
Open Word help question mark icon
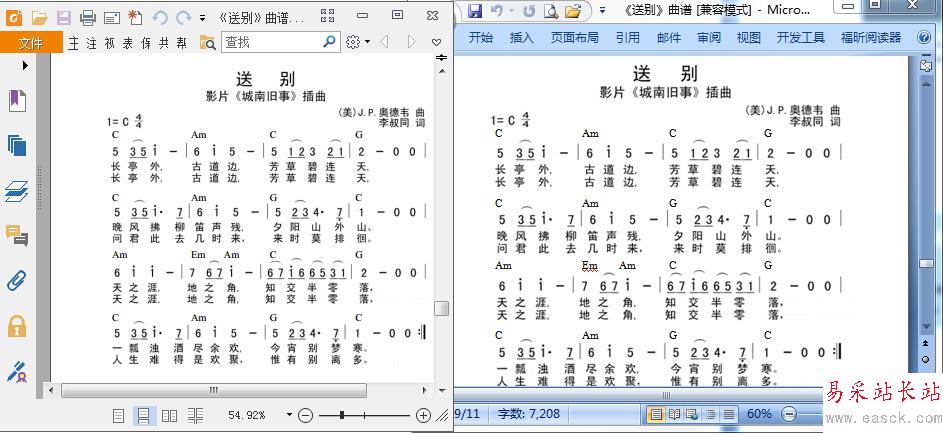click(x=924, y=38)
